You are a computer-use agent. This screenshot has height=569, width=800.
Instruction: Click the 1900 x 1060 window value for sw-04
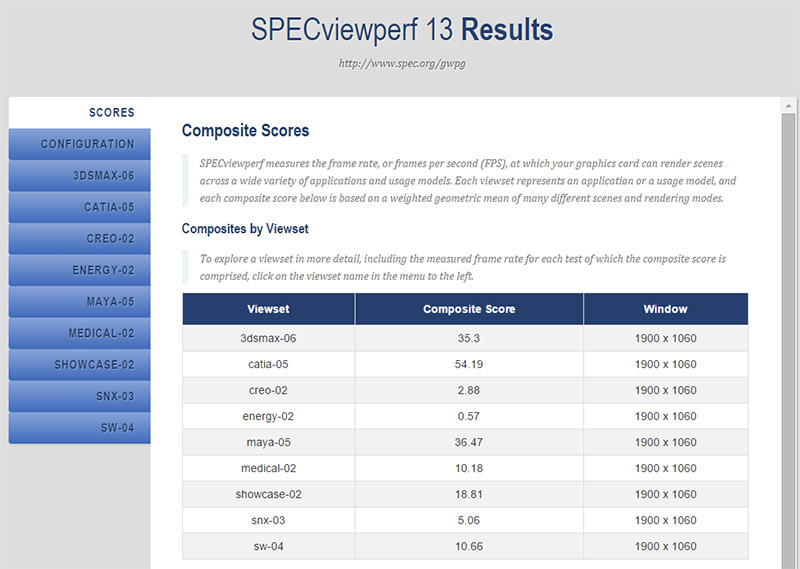tap(665, 547)
